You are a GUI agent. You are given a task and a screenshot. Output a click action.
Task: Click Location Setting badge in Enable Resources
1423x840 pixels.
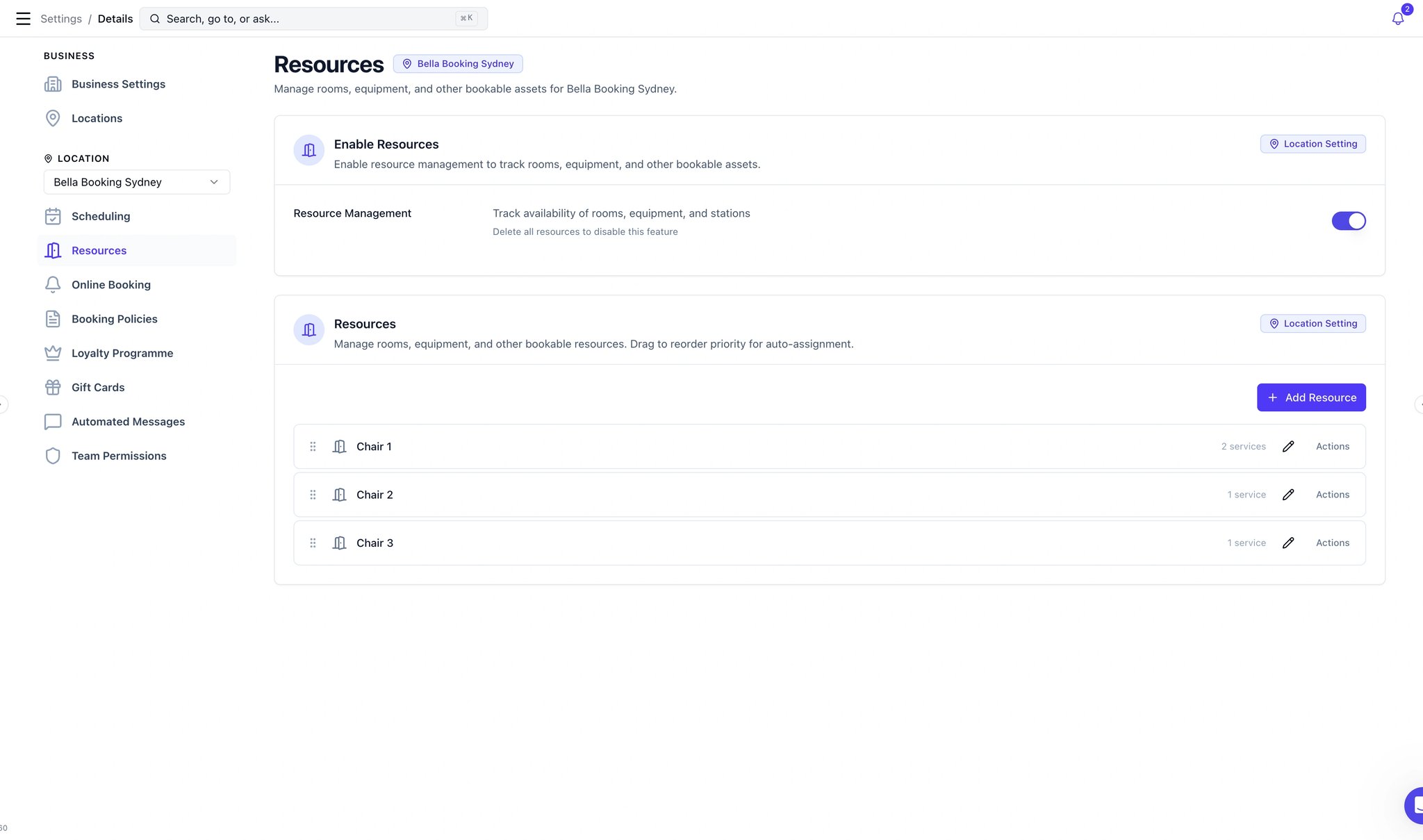1313,144
